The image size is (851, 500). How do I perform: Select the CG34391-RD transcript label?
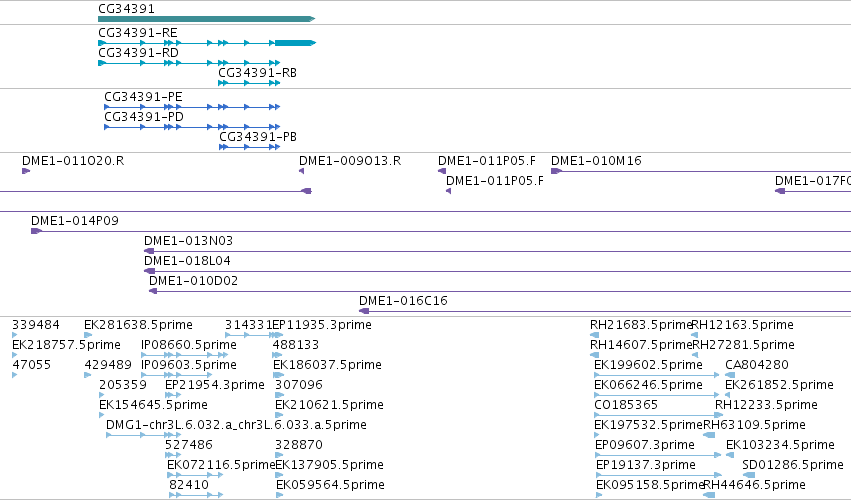coord(138,53)
